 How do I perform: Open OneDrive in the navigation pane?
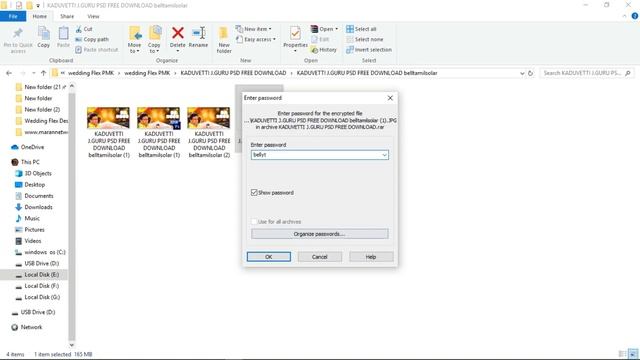tap(33, 147)
